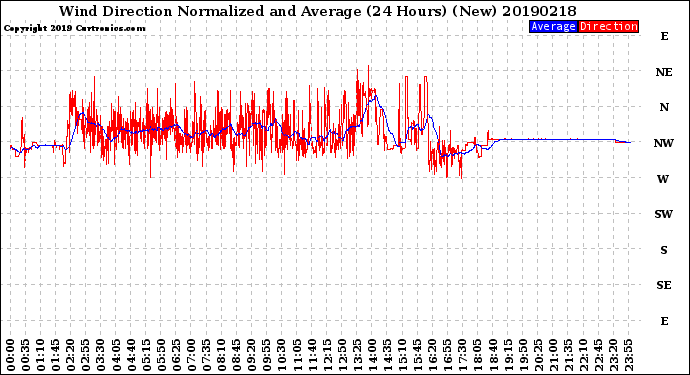Click the 00:00 time axis label

pos(11,355)
